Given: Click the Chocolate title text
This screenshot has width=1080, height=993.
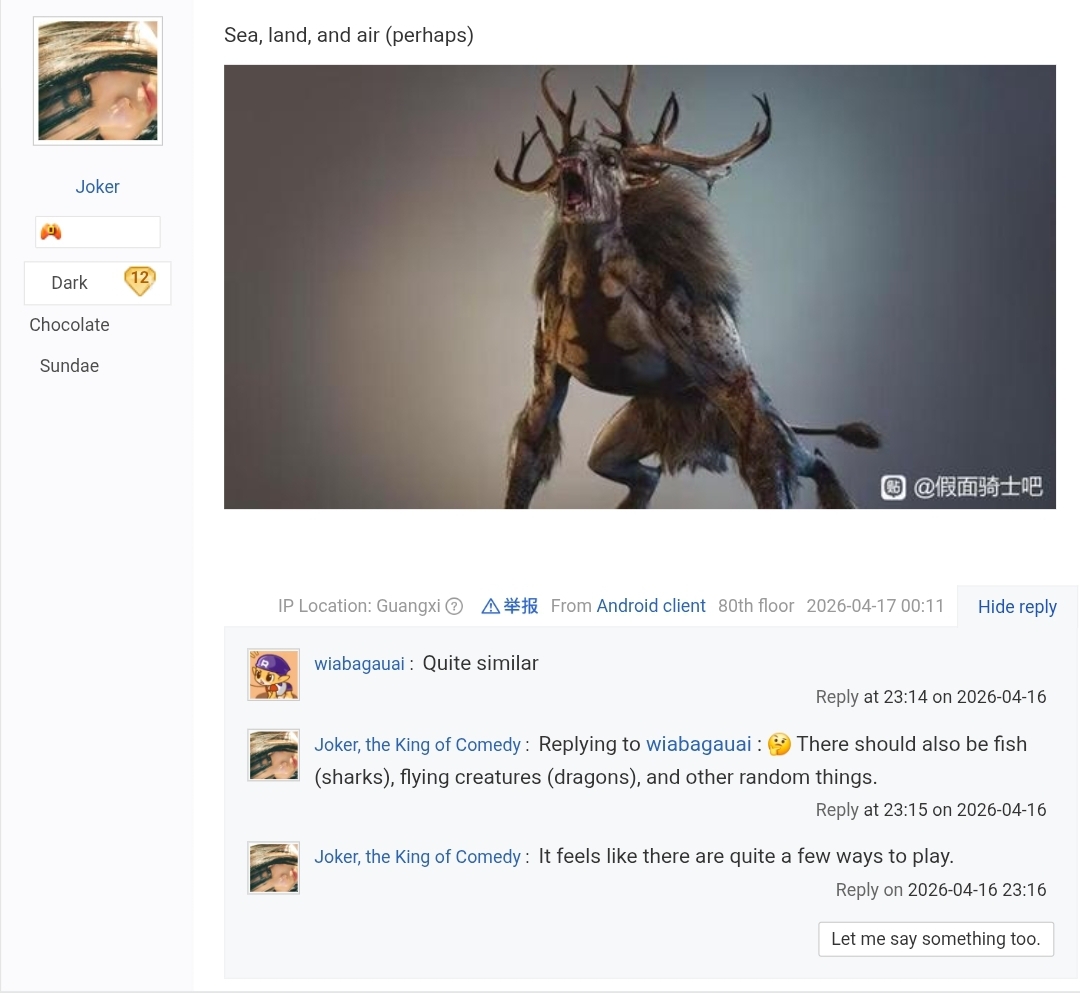Looking at the screenshot, I should pos(70,325).
